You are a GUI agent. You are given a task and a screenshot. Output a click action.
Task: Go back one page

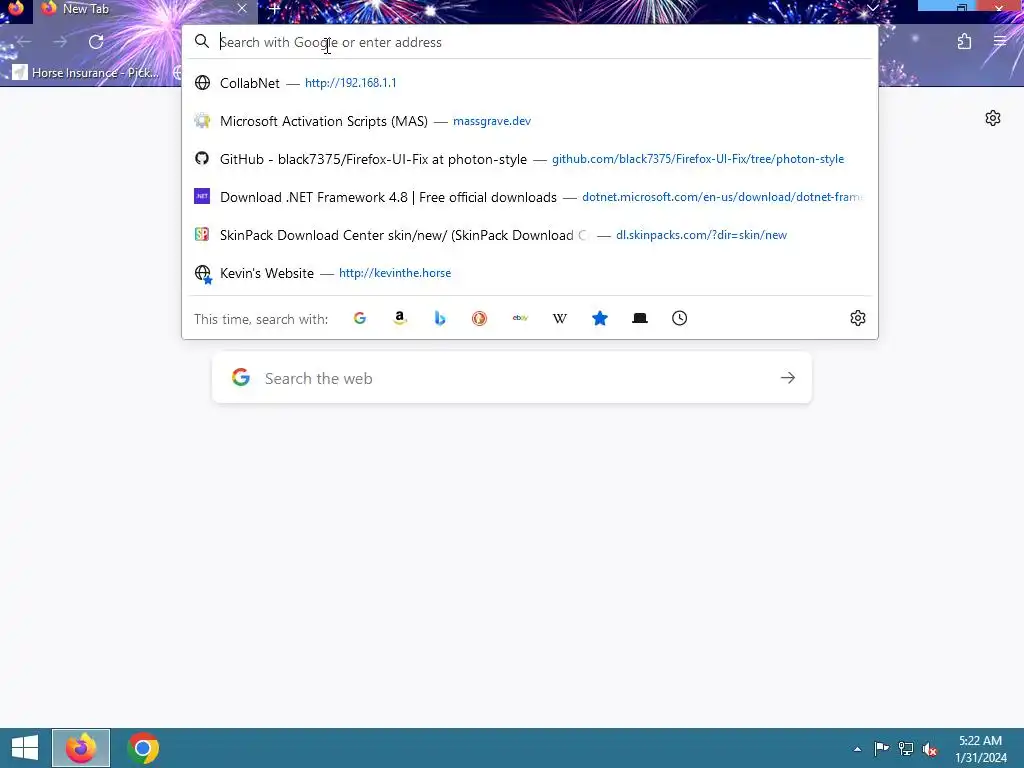(x=24, y=42)
